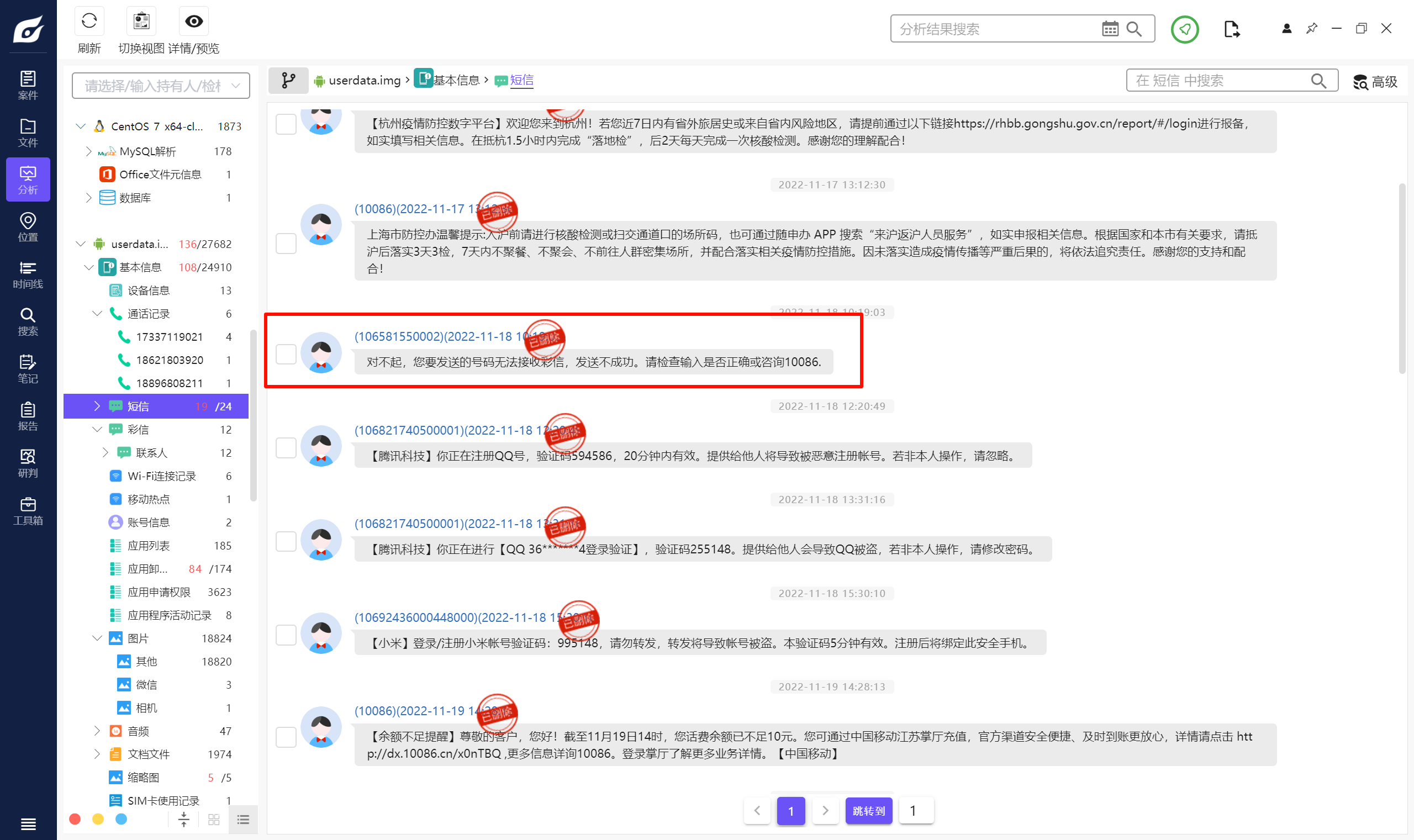The height and width of the screenshot is (840, 1414).
Task: Click the magnifier in 短信 search field
Action: tap(1319, 81)
